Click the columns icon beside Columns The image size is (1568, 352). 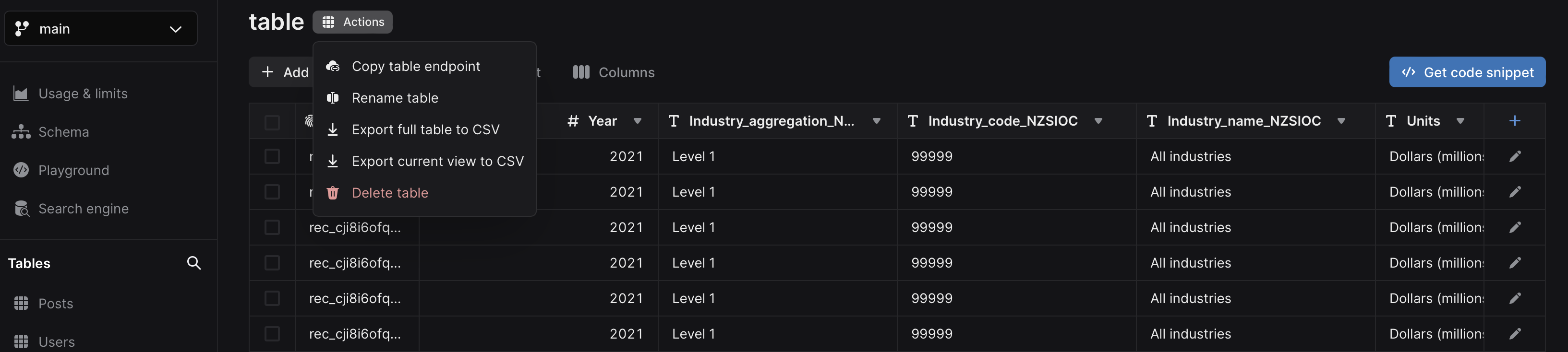coord(581,72)
